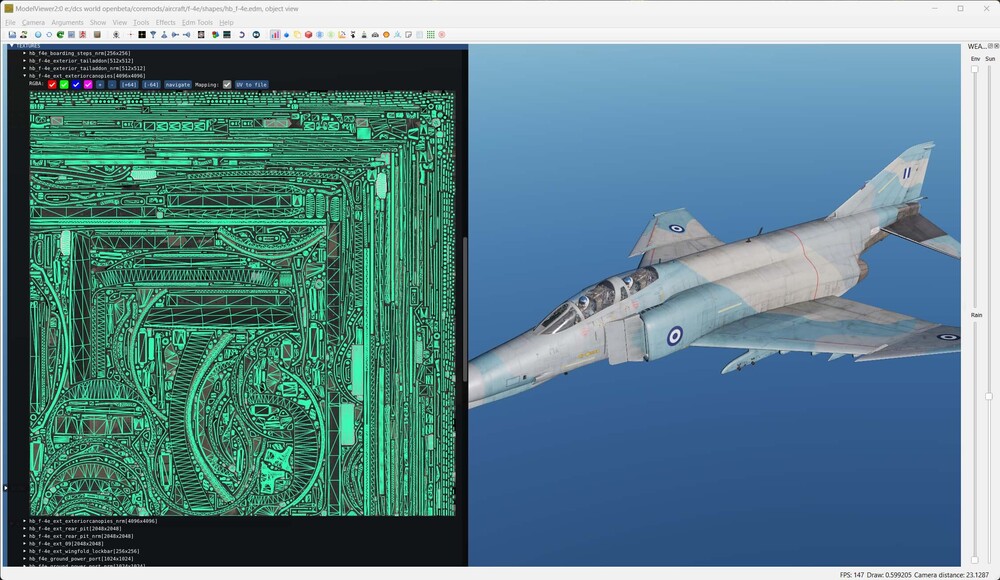Image resolution: width=1000 pixels, height=580 pixels.
Task: Expand hb_f4e_boarding_steps_nrm texture entry
Action: pyautogui.click(x=25, y=53)
